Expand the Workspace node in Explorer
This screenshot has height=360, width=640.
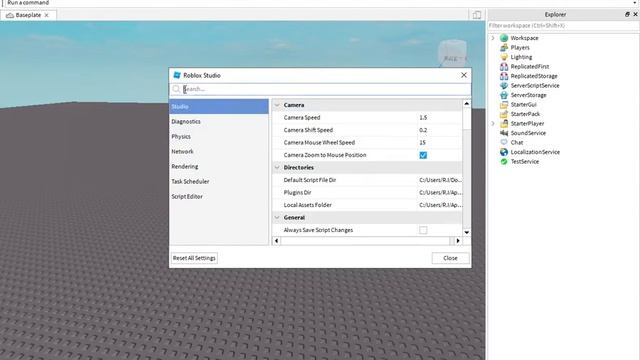click(493, 38)
